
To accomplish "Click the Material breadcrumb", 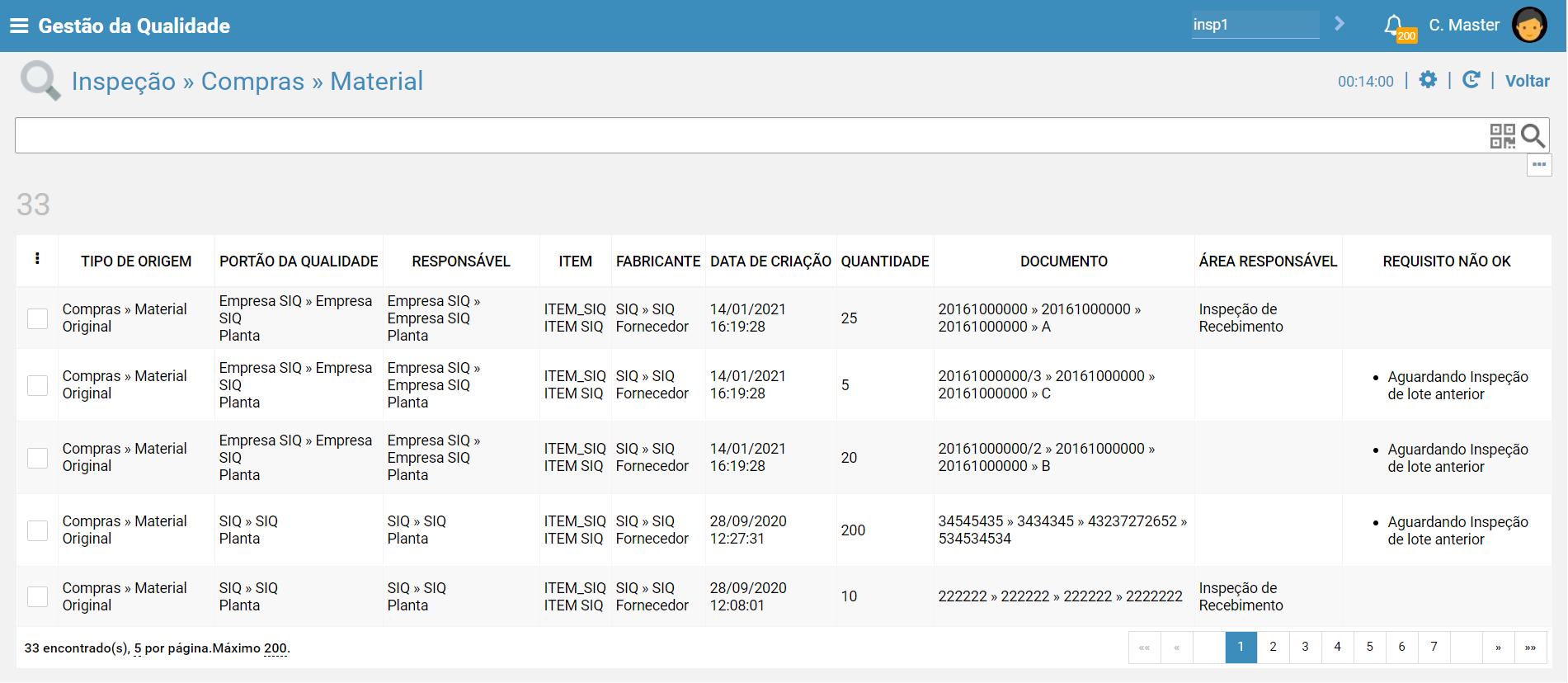I will click(x=376, y=81).
